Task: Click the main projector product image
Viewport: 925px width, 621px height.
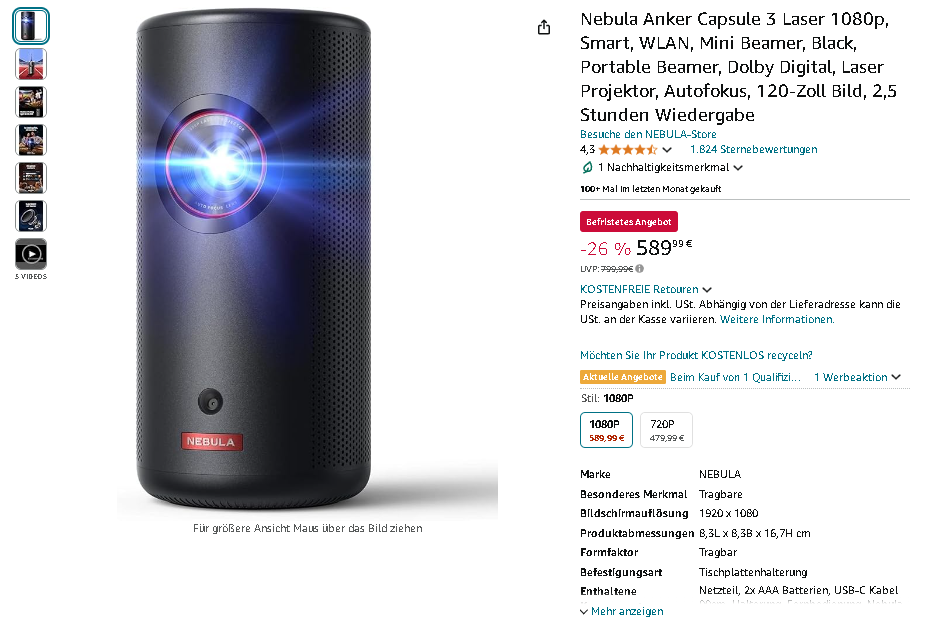Action: pos(254,259)
